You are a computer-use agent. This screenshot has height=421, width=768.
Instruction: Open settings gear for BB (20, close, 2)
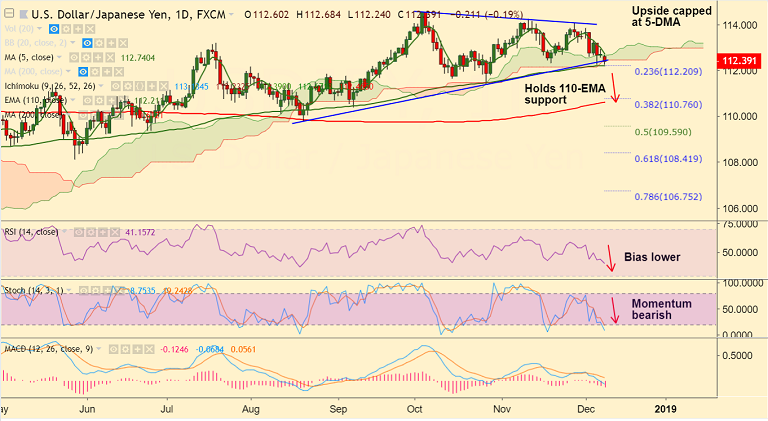[99, 43]
